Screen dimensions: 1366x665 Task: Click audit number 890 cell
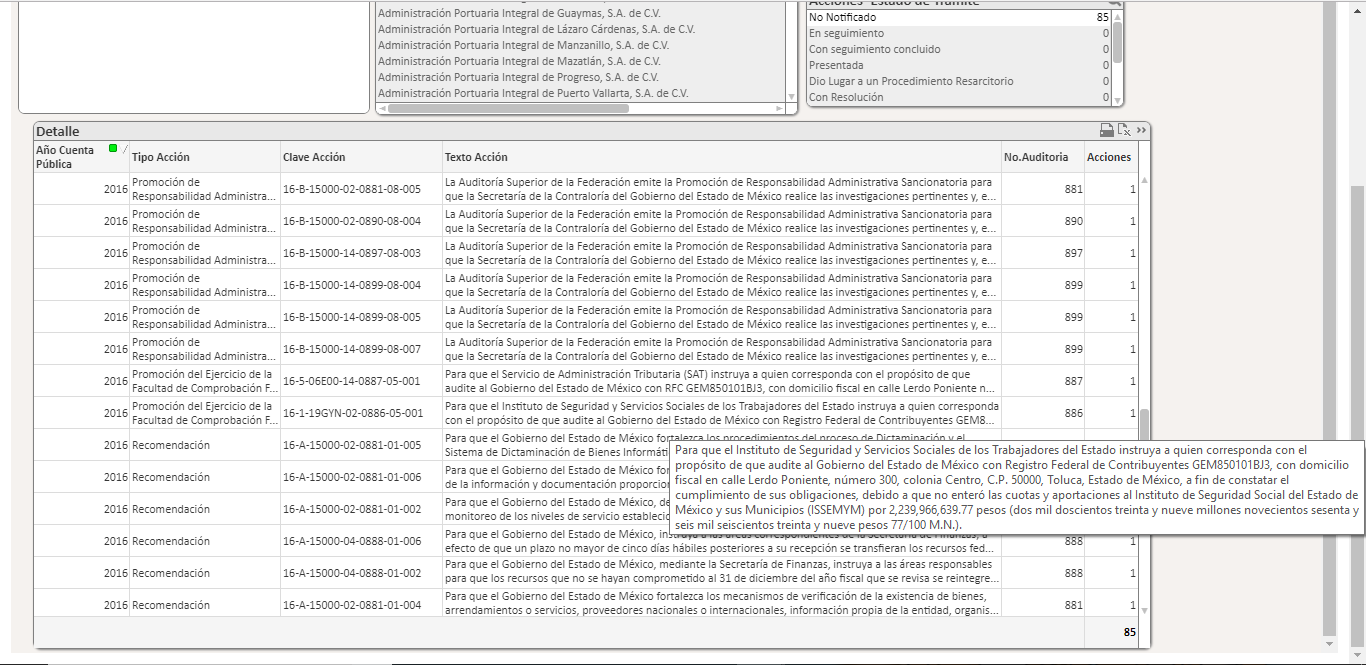[x=1043, y=221]
